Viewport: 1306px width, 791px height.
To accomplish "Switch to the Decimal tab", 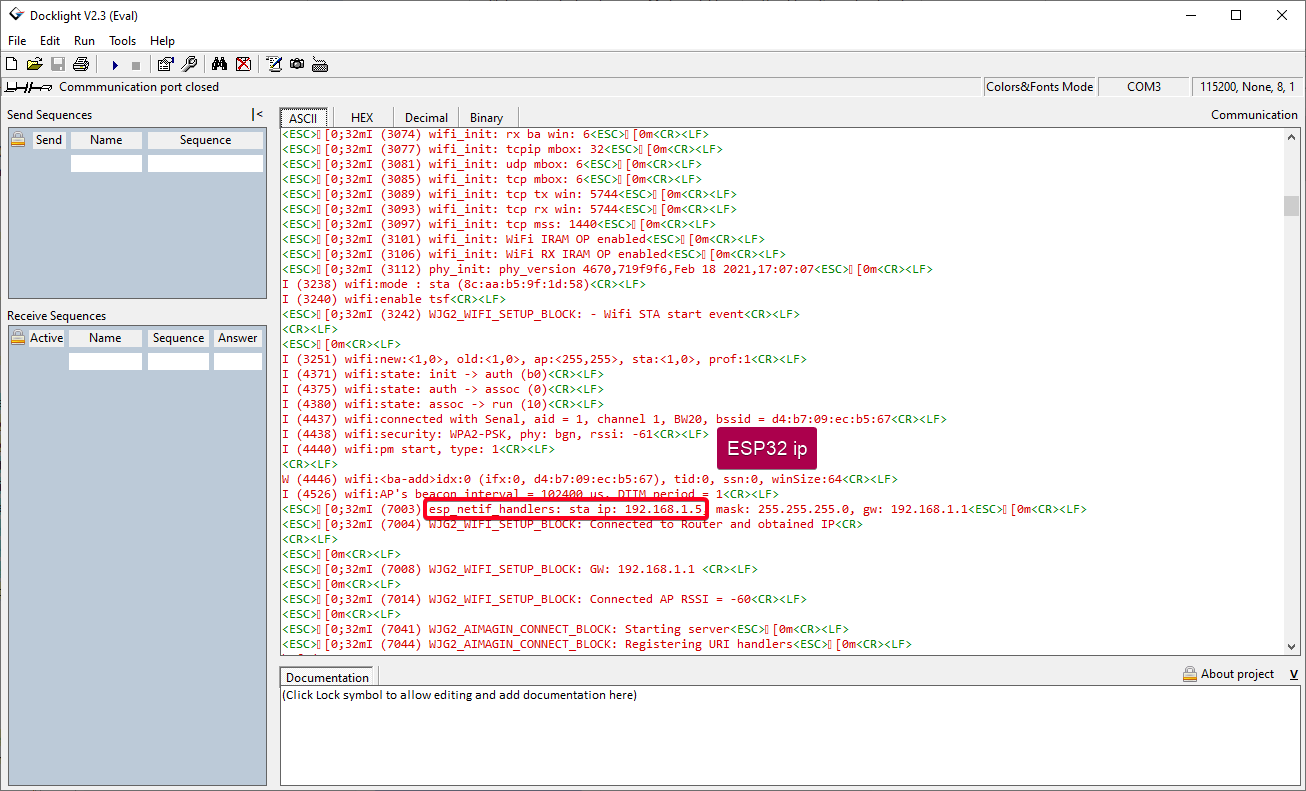I will point(426,118).
